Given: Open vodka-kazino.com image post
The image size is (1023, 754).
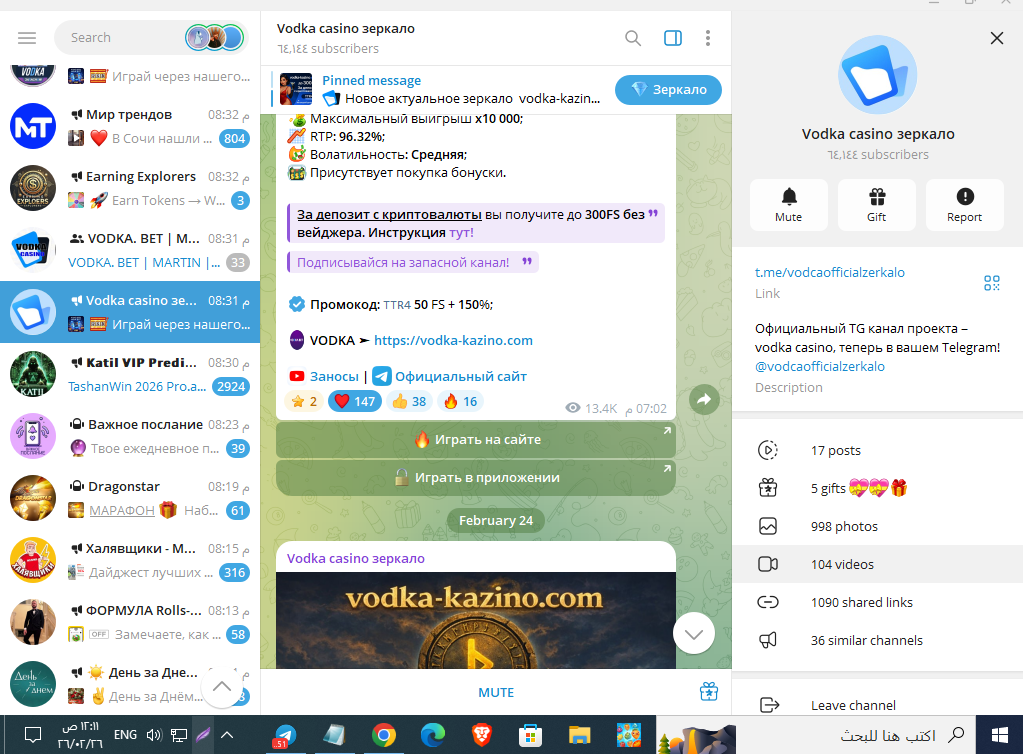Looking at the screenshot, I should pos(476,620).
